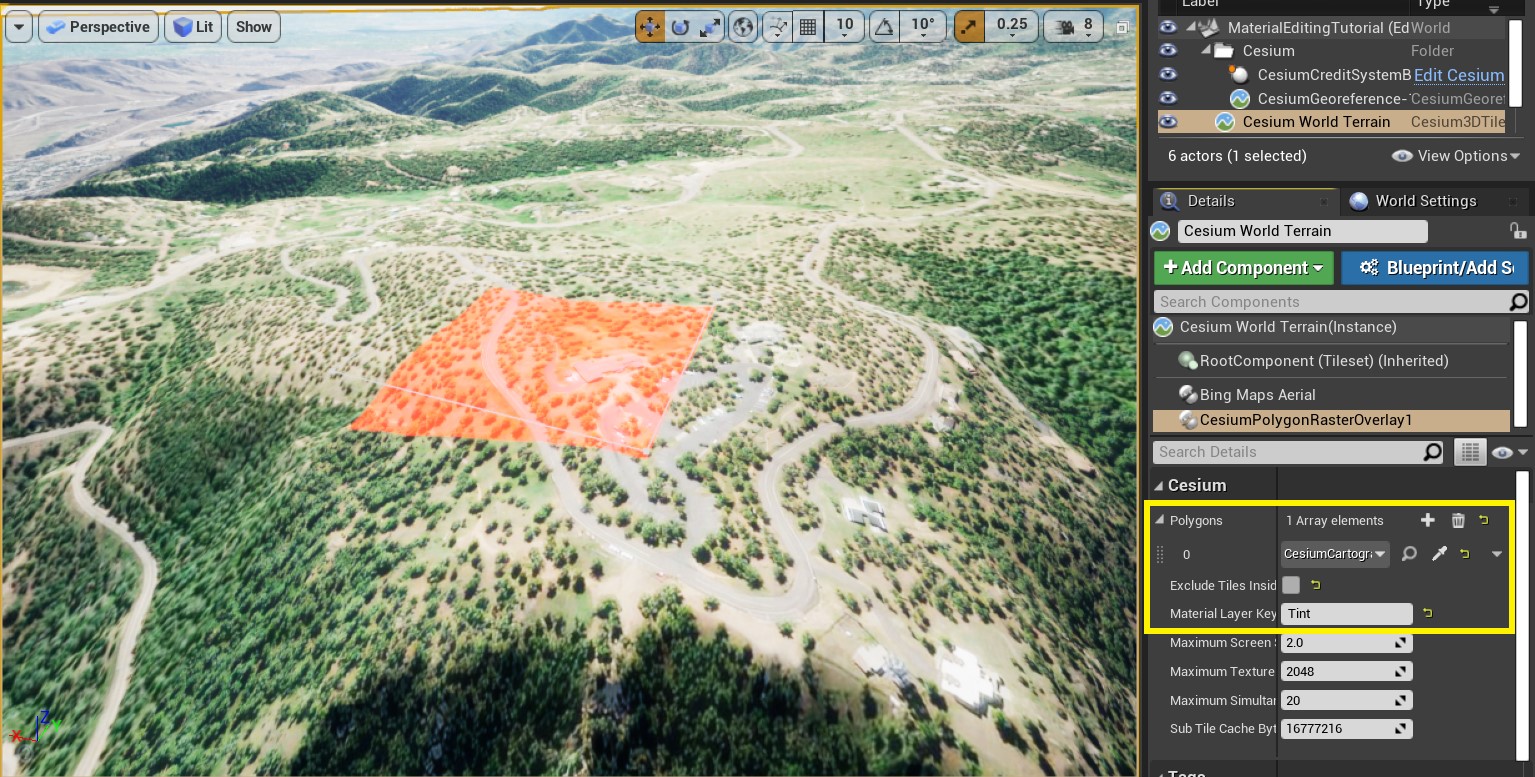Open View Options dropdown
Viewport: 1535px width, 777px height.
pyautogui.click(x=1456, y=156)
